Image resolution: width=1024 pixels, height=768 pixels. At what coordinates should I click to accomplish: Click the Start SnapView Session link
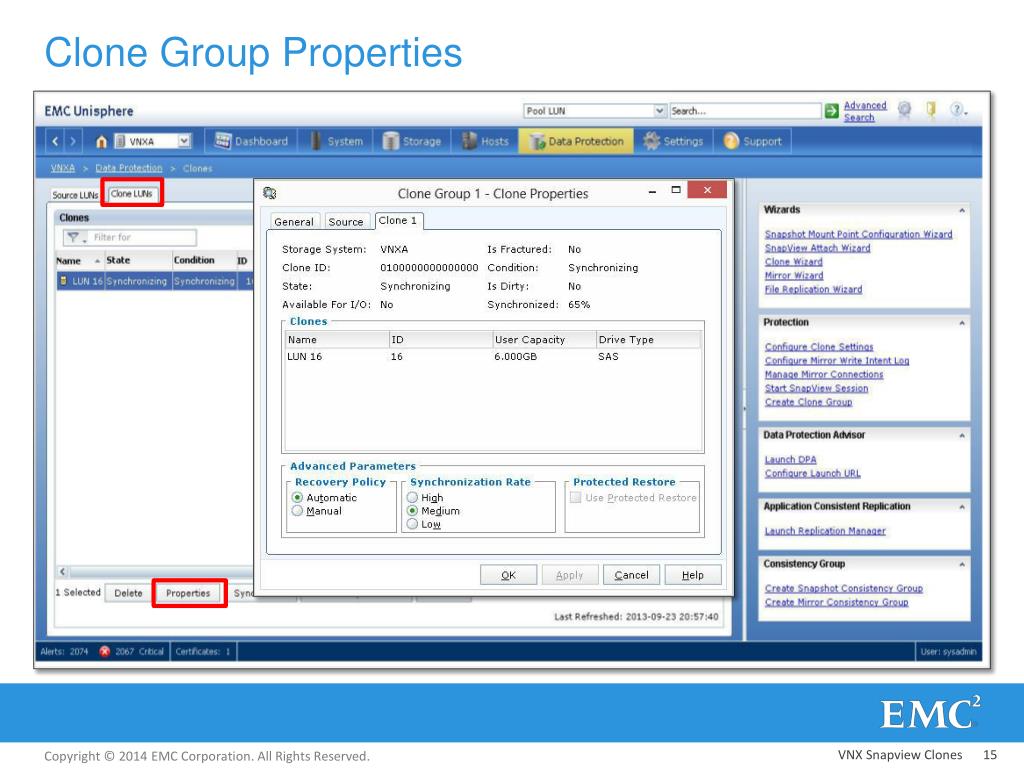(816, 388)
